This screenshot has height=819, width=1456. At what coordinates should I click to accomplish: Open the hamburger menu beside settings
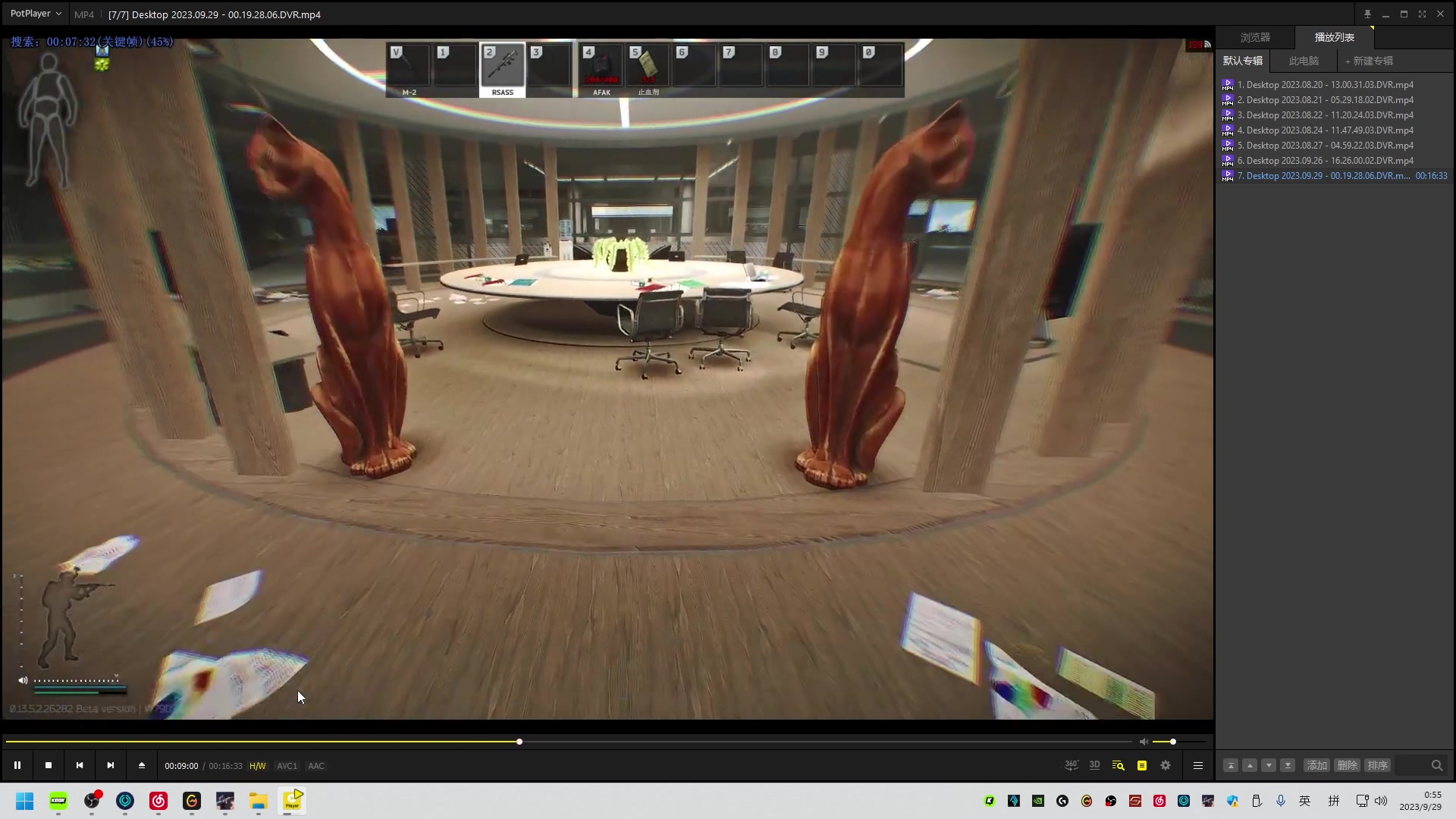click(1198, 765)
